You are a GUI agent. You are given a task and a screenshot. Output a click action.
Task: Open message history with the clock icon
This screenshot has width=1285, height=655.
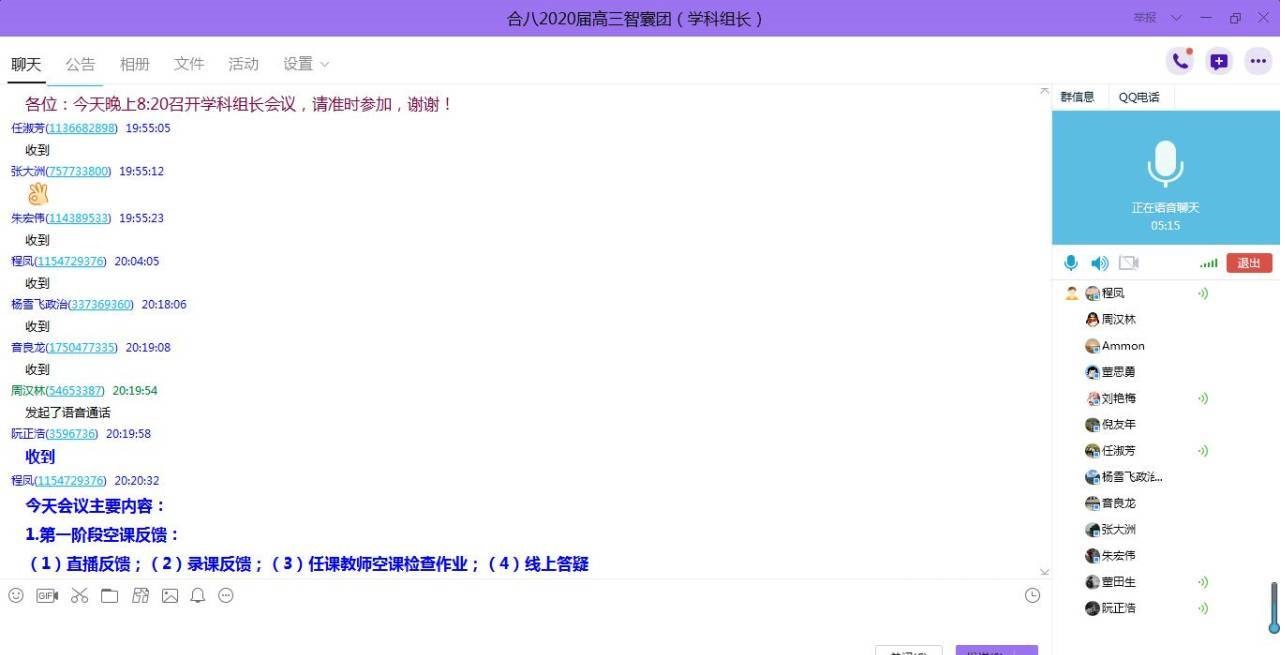pyautogui.click(x=1033, y=596)
